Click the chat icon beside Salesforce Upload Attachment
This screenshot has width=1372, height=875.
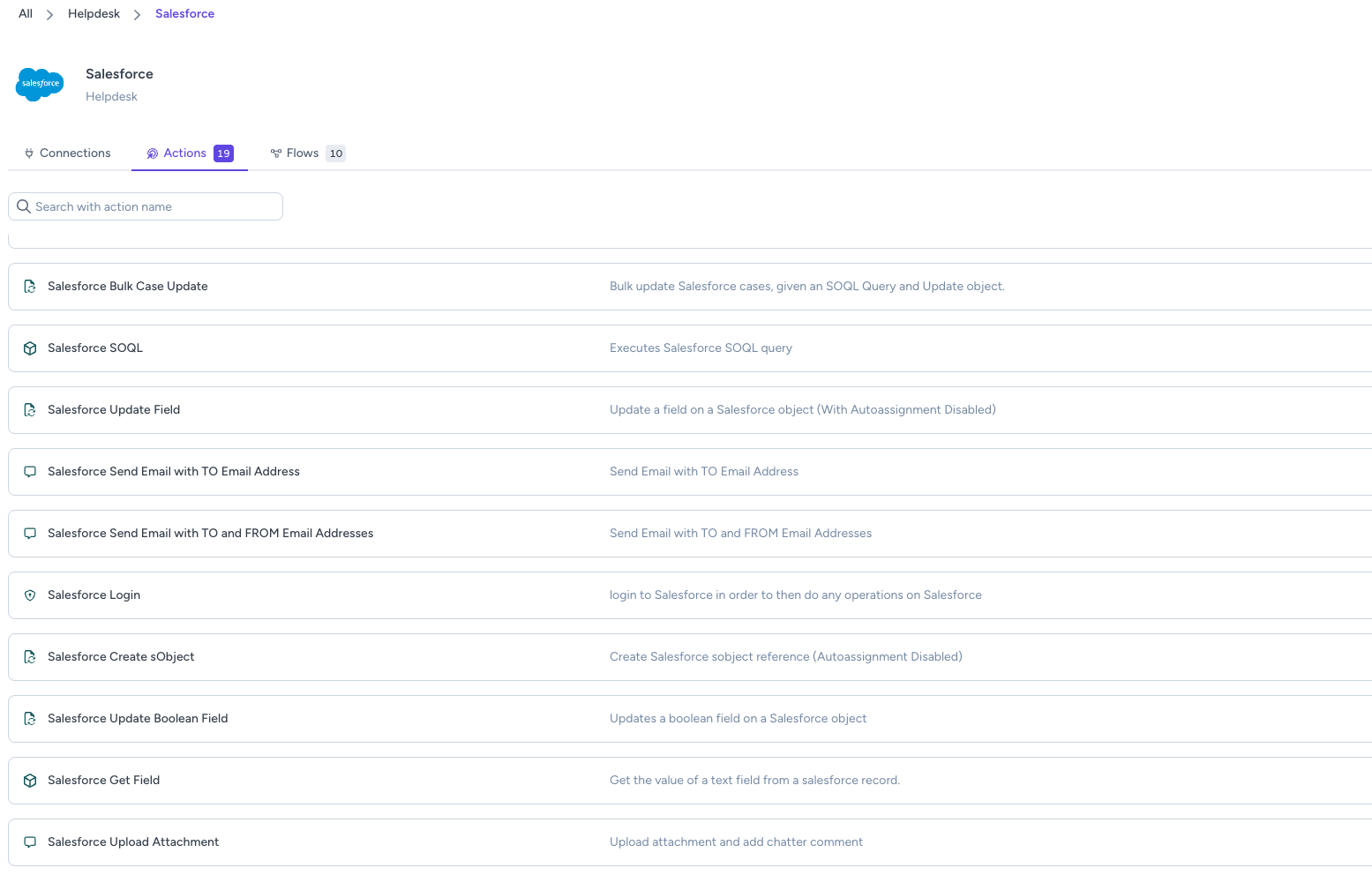tap(30, 842)
